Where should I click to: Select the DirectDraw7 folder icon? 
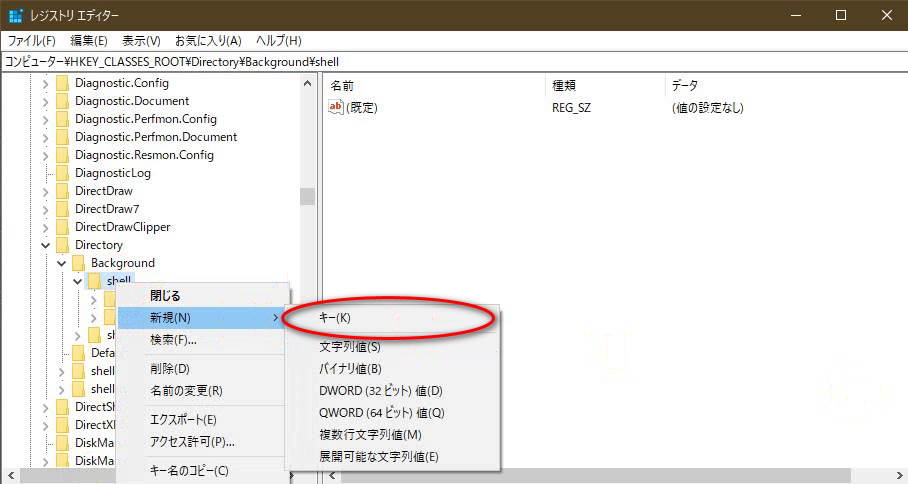coord(63,209)
